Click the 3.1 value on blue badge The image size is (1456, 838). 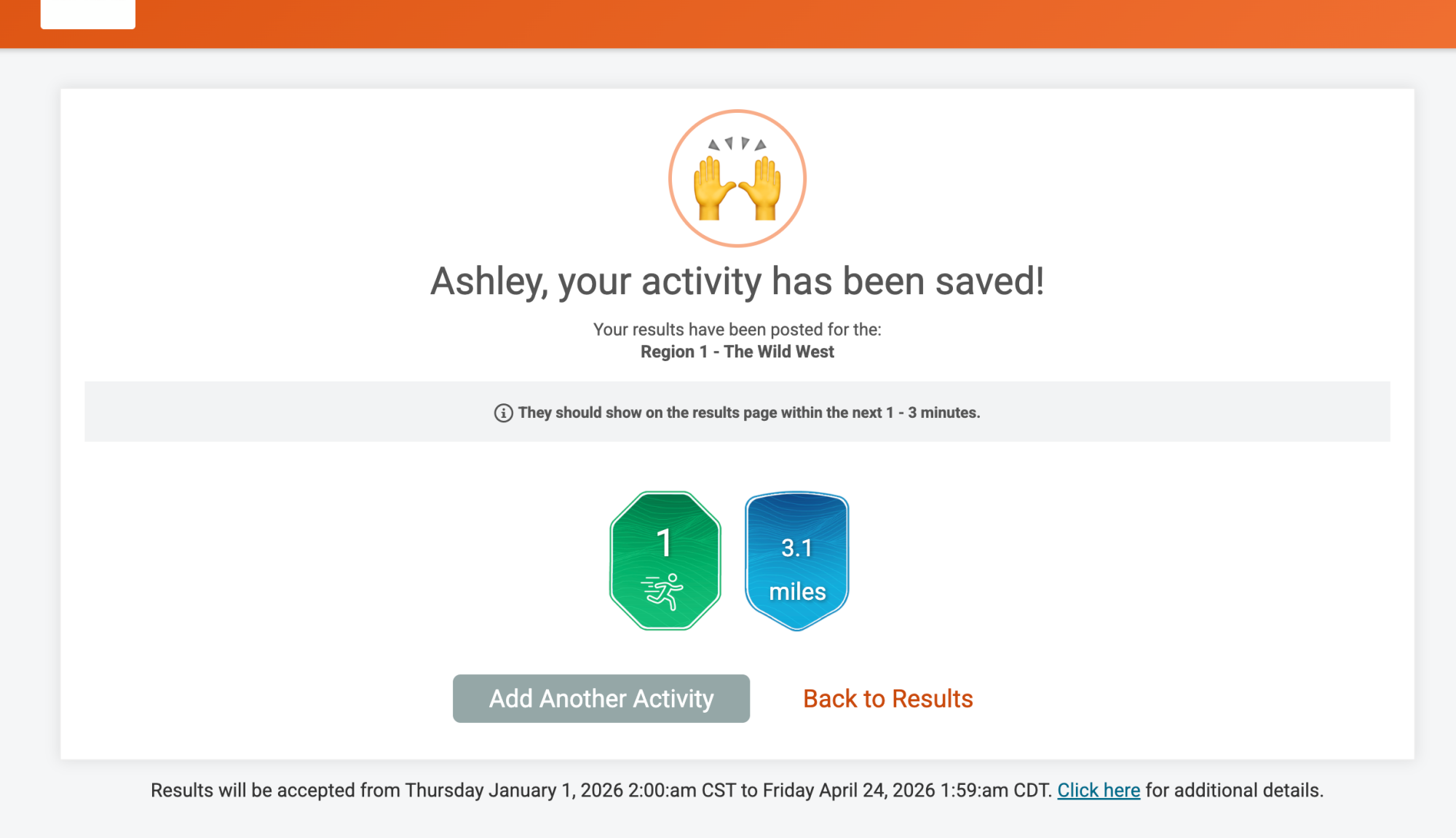[796, 548]
